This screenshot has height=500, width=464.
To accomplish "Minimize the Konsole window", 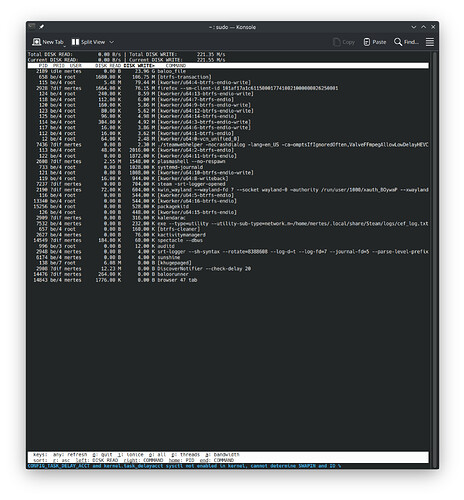I will pyautogui.click(x=414, y=27).
